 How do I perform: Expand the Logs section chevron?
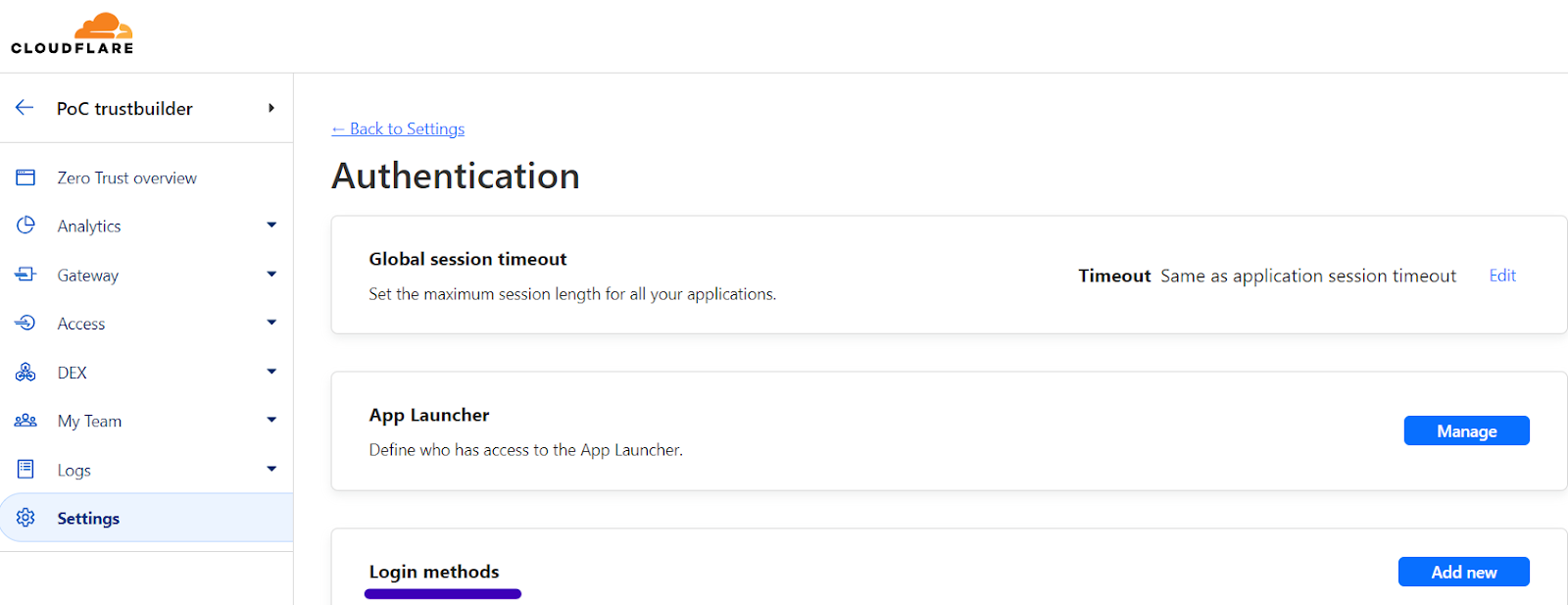(x=271, y=470)
